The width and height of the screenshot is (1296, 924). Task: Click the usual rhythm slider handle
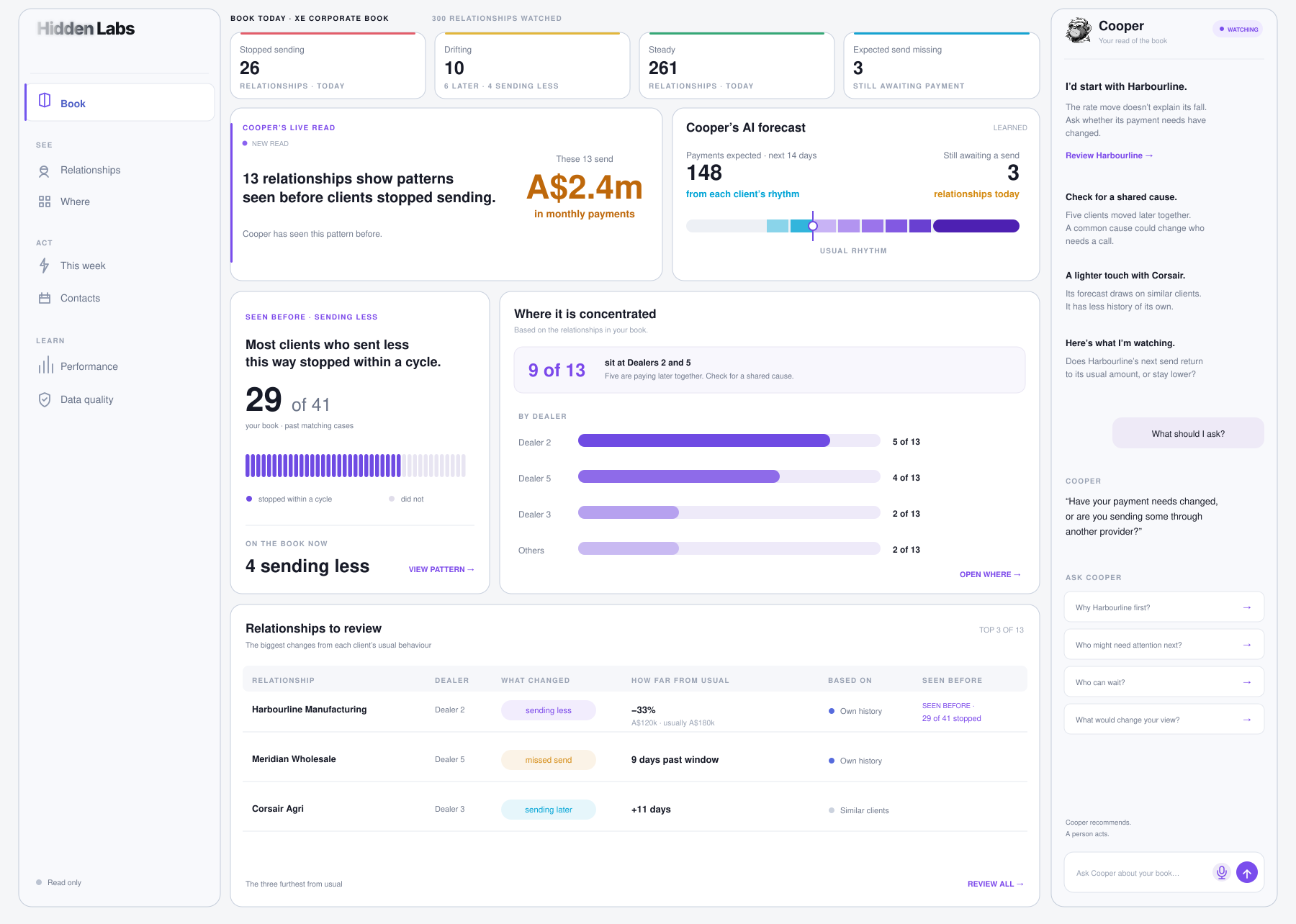813,226
